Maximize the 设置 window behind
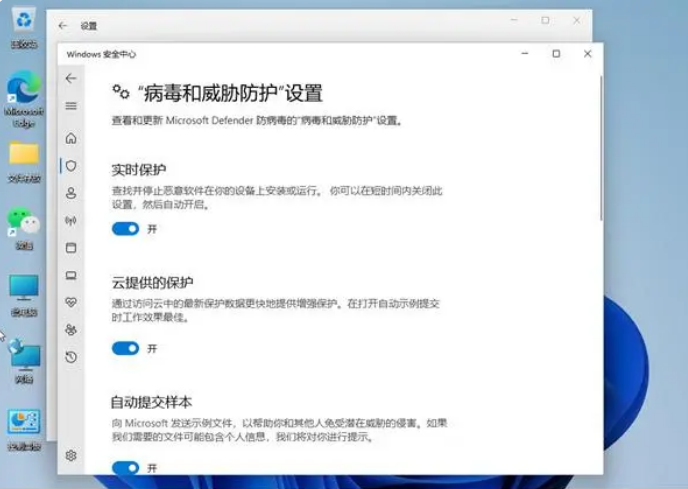 coord(545,20)
